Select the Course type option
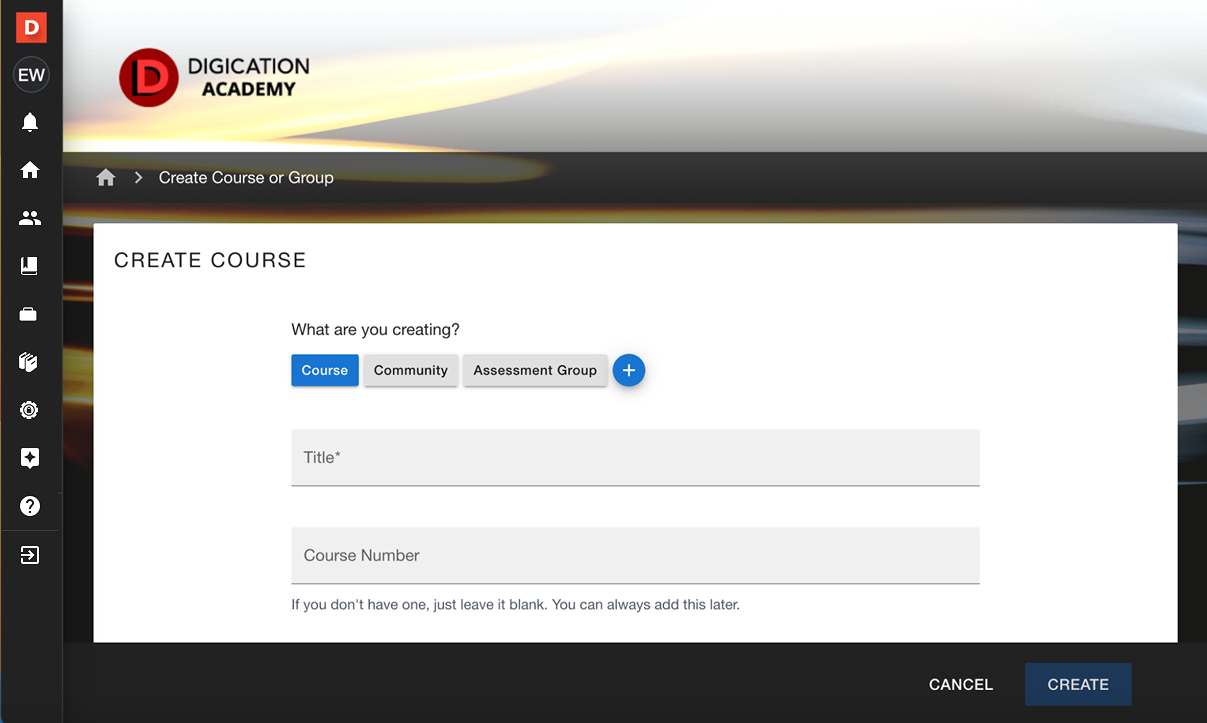 (325, 370)
